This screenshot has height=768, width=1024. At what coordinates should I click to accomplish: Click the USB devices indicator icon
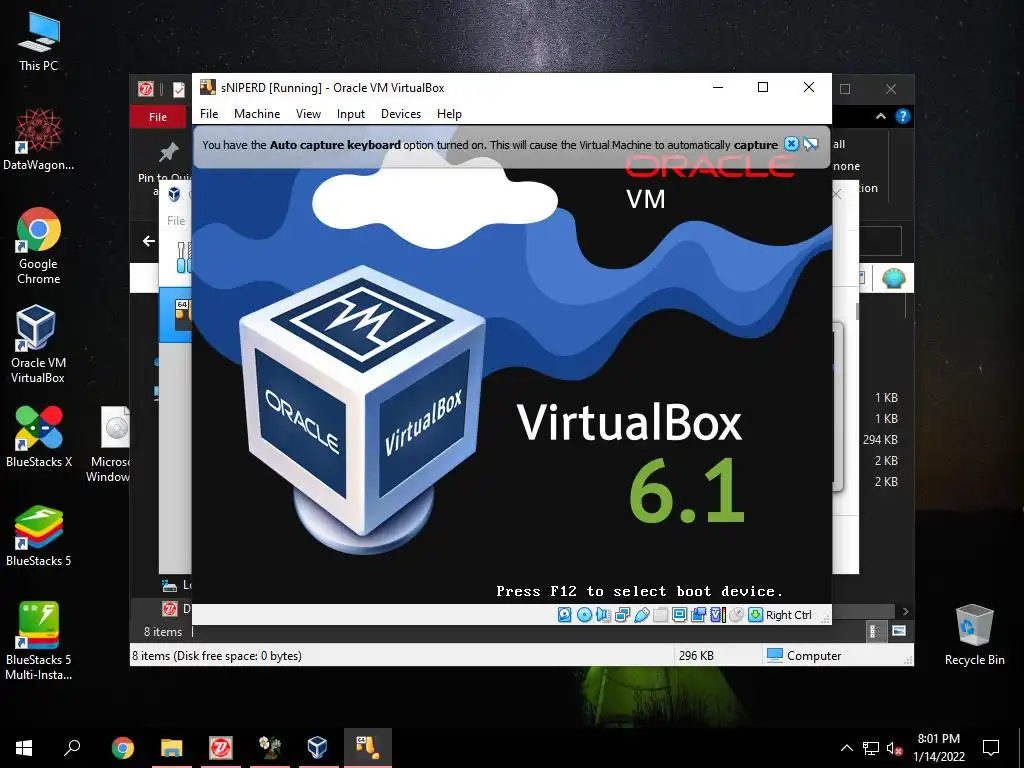[641, 615]
